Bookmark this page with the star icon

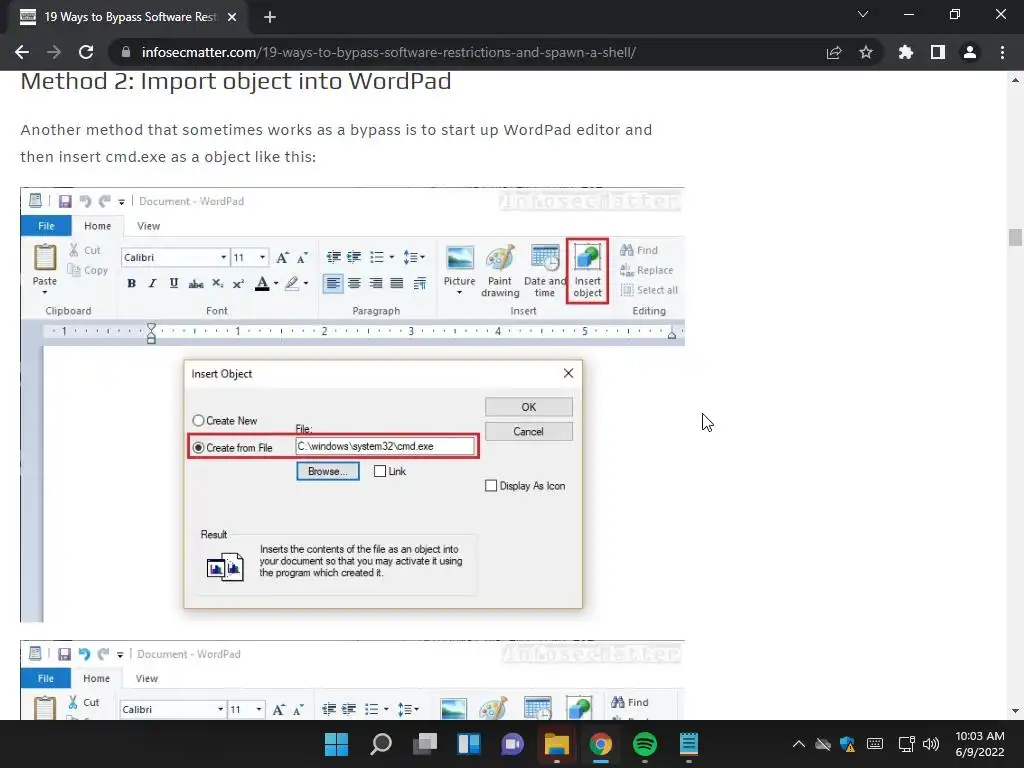pyautogui.click(x=865, y=52)
